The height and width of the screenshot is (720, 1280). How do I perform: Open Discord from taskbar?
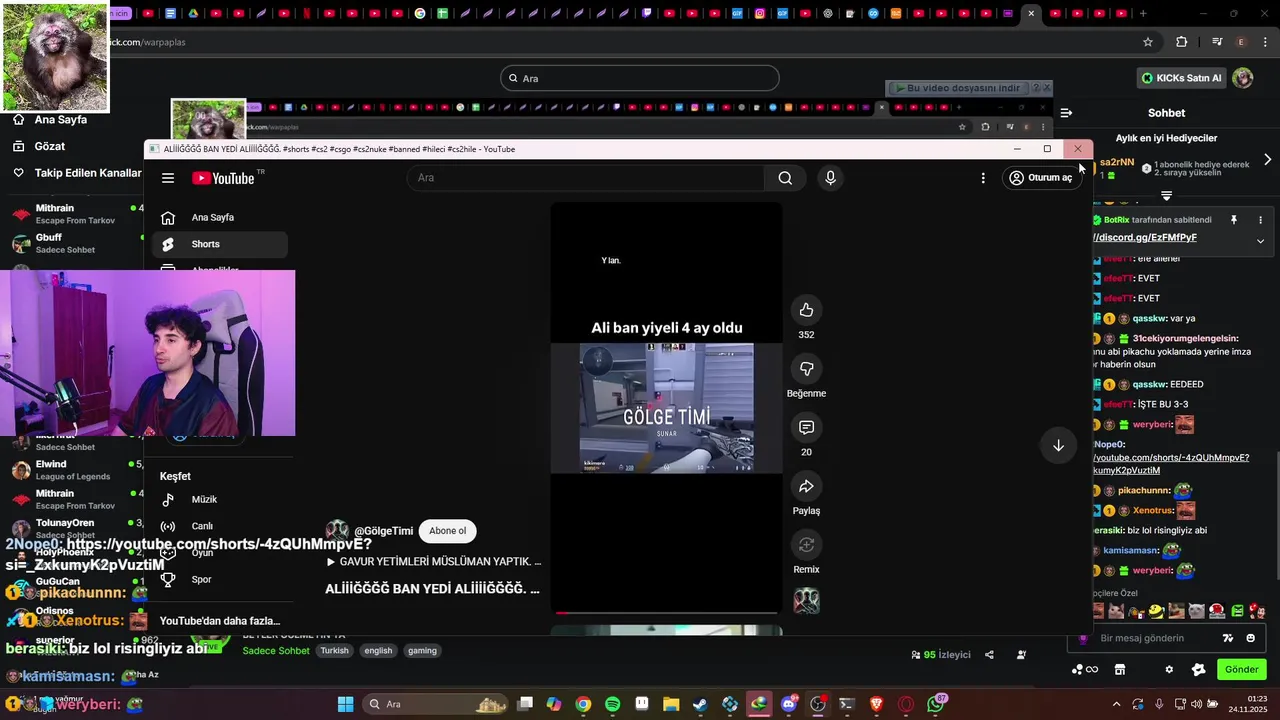788,704
